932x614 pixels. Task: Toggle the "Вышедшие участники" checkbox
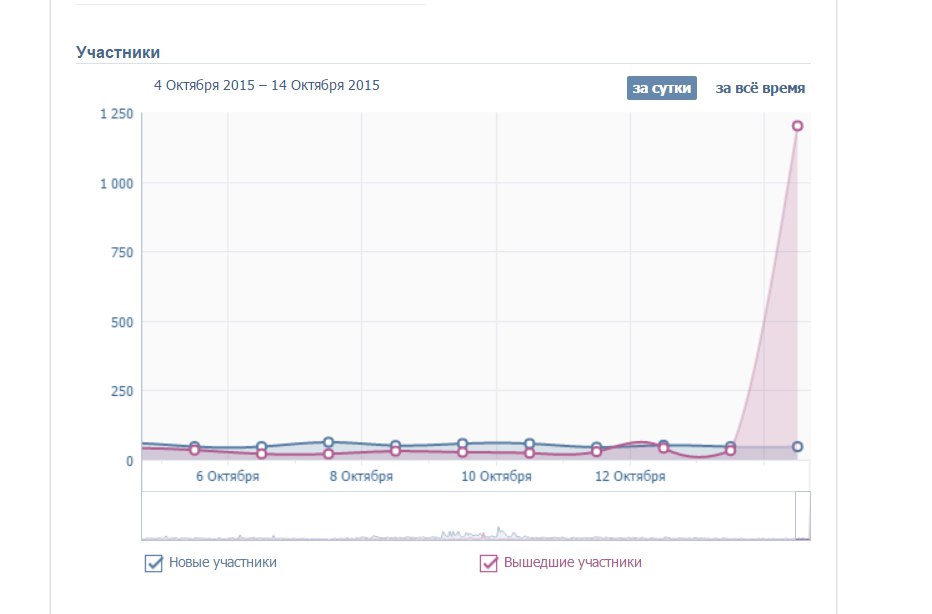point(489,563)
